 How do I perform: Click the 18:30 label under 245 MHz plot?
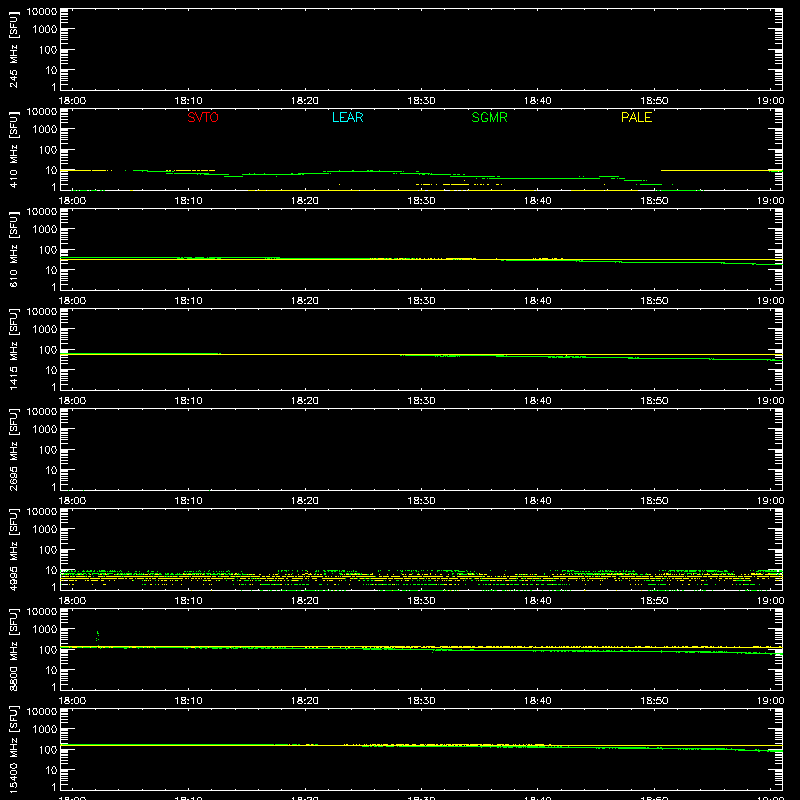[421, 101]
